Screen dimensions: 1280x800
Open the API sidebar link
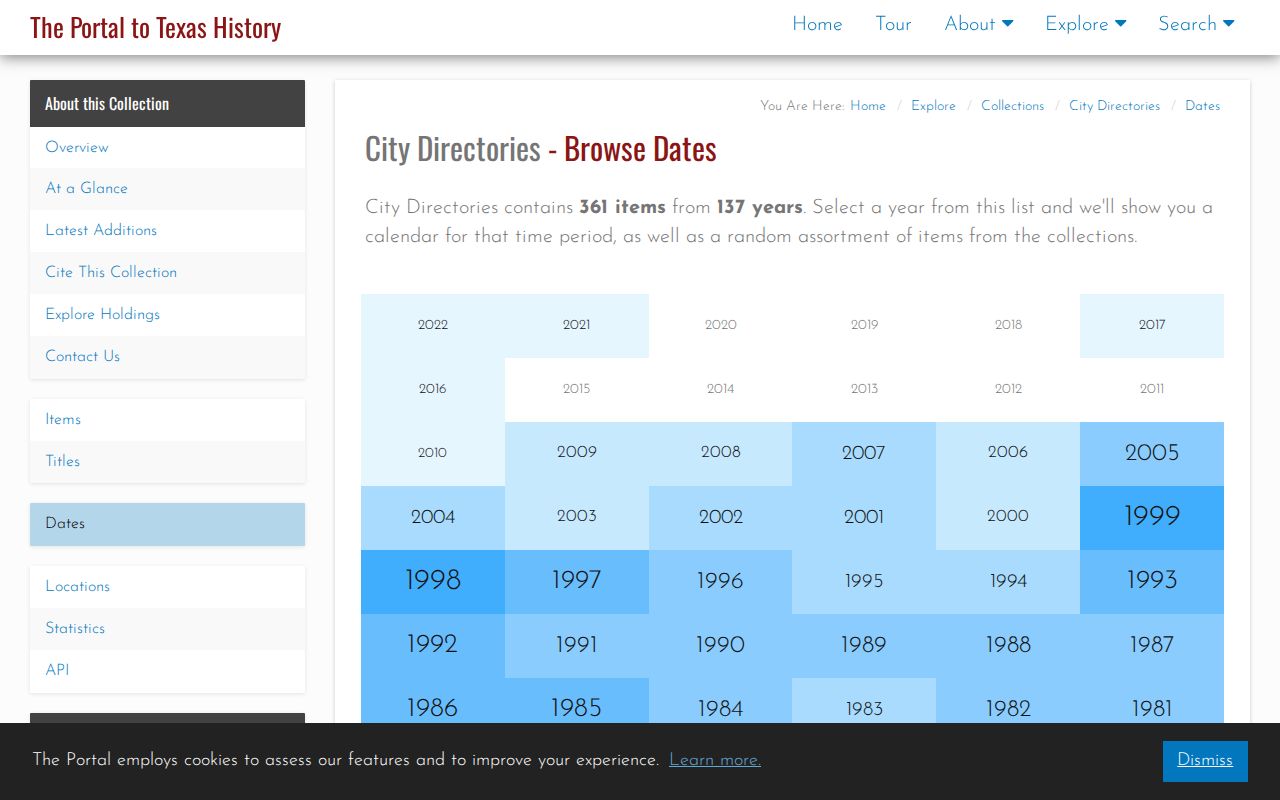[167, 670]
